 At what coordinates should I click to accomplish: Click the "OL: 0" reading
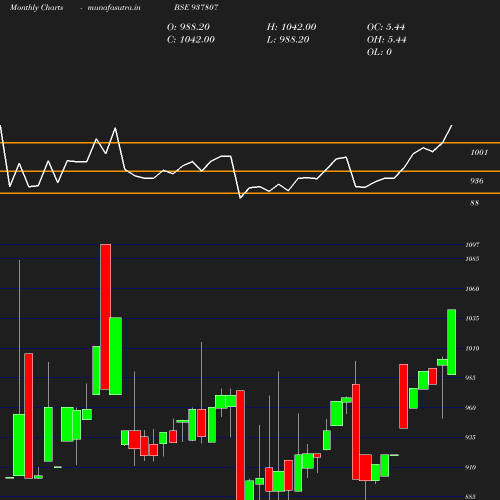point(379,52)
